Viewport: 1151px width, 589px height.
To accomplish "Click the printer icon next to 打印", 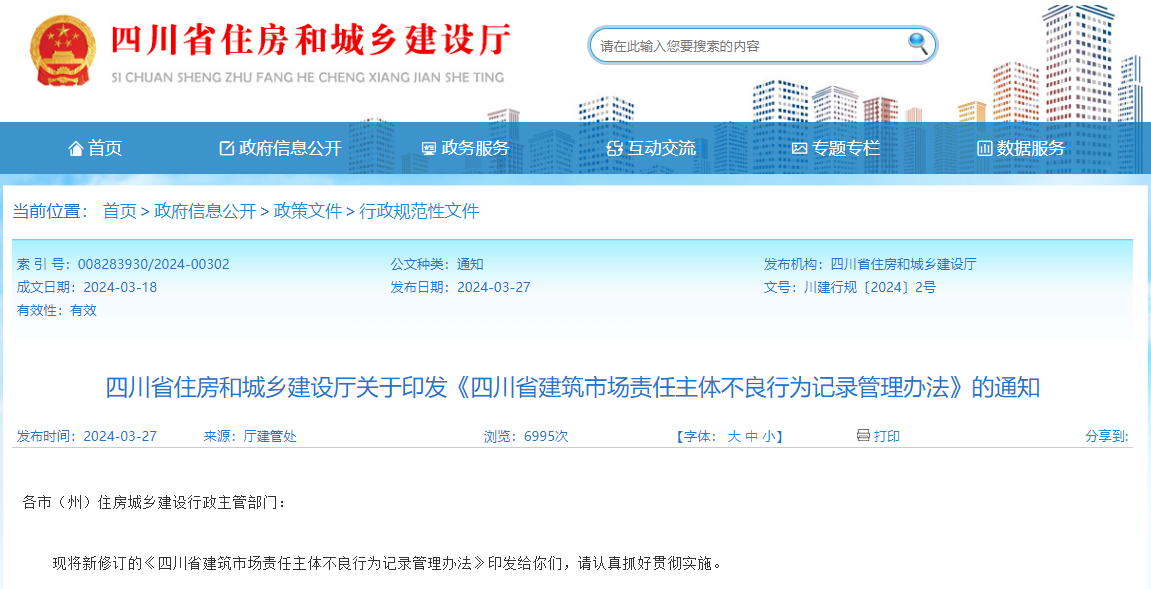I will tap(862, 435).
